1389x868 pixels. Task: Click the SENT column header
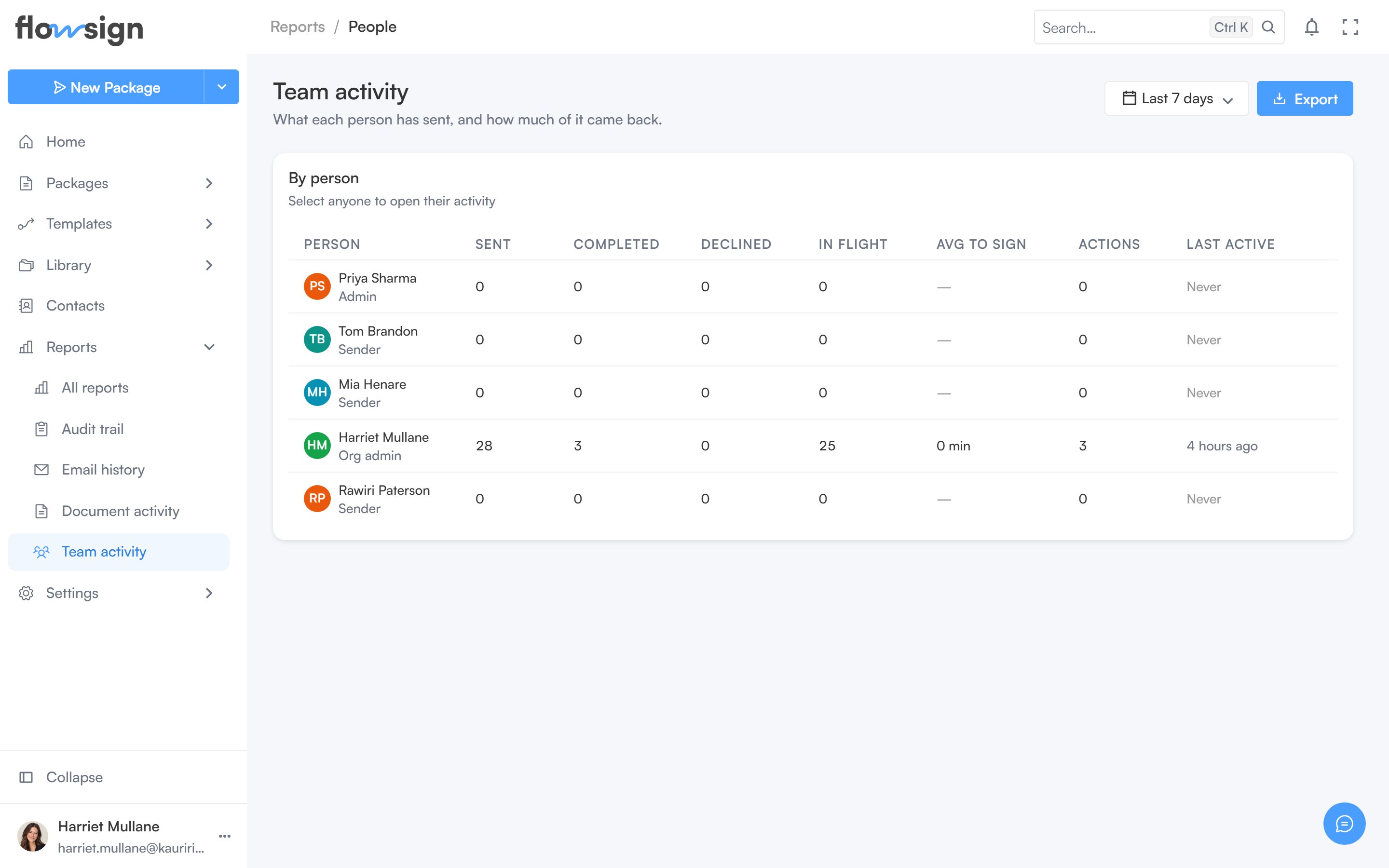click(x=492, y=244)
